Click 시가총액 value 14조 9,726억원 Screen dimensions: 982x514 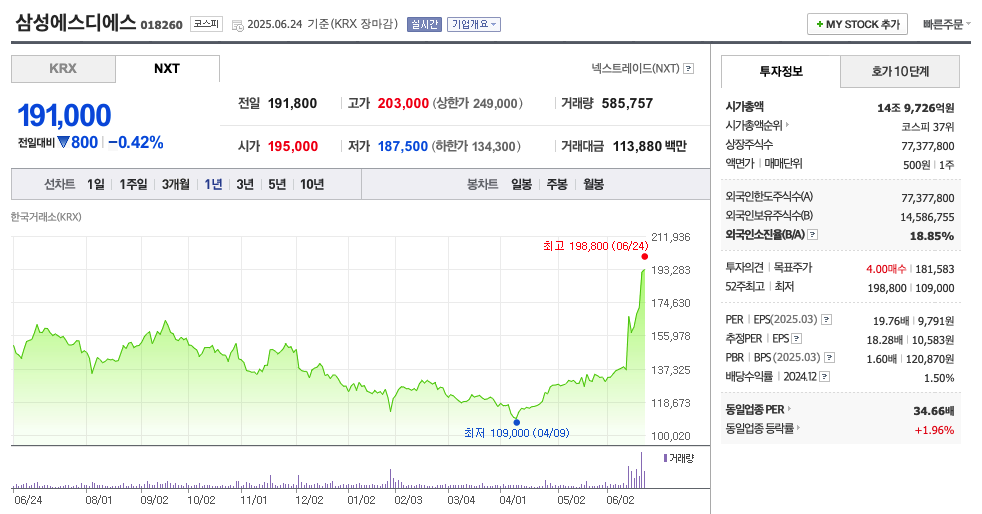[916, 108]
